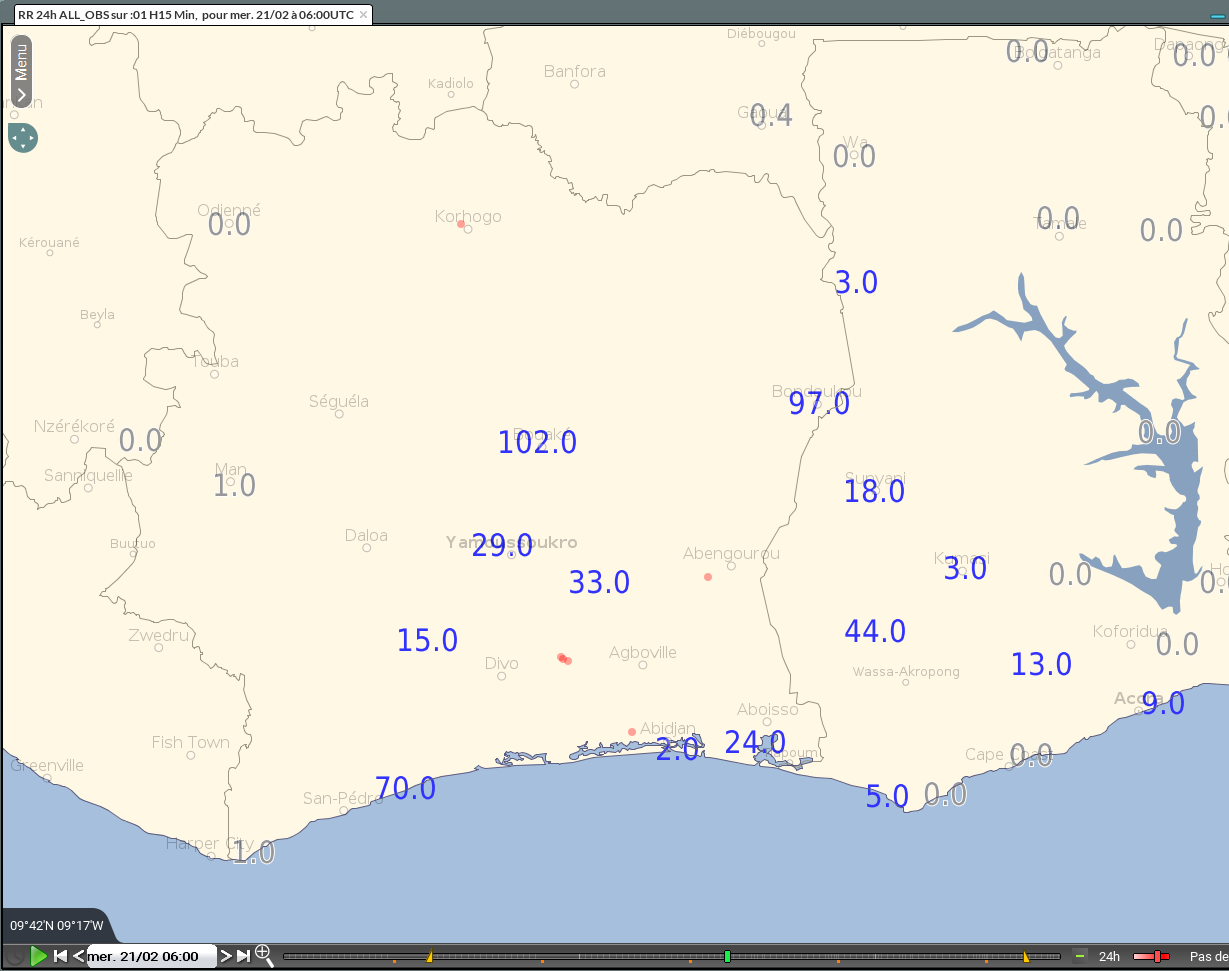Close the RR 24h ALL_OBS tab
Image resolution: width=1229 pixels, height=971 pixels.
tap(363, 15)
